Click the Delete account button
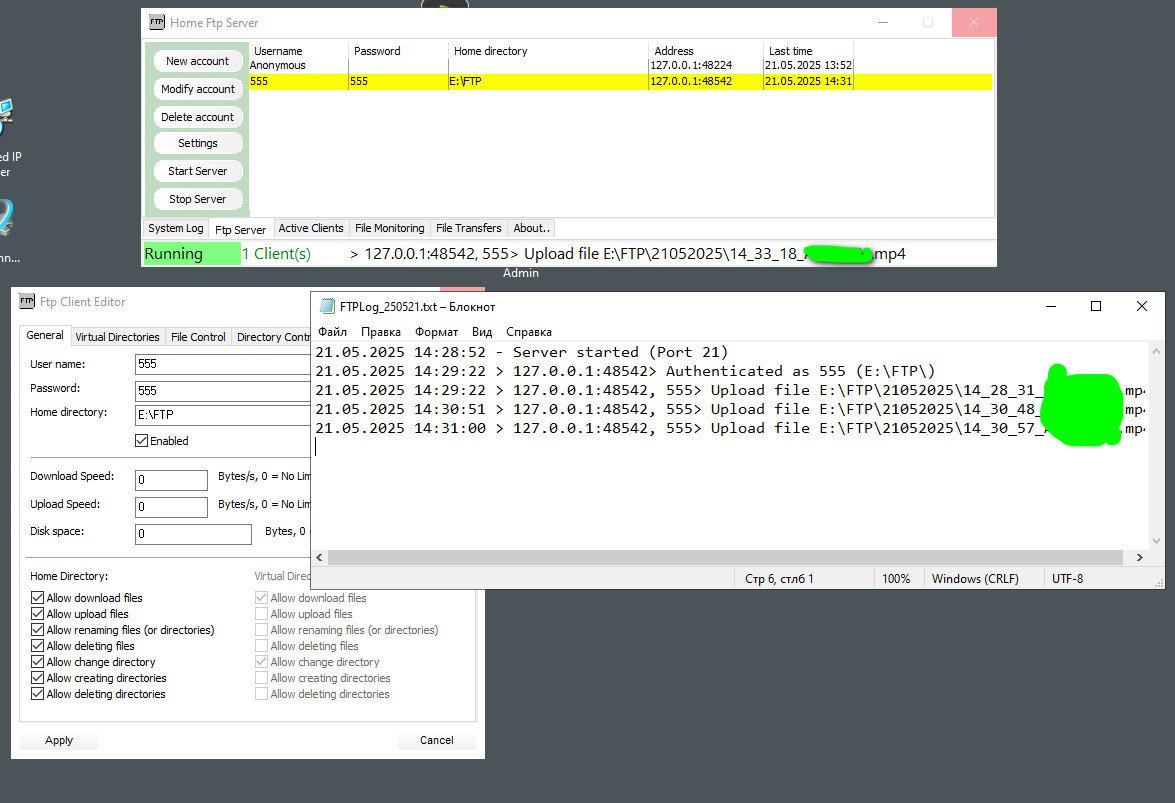Screen dimensions: 1175x803 coord(197,117)
